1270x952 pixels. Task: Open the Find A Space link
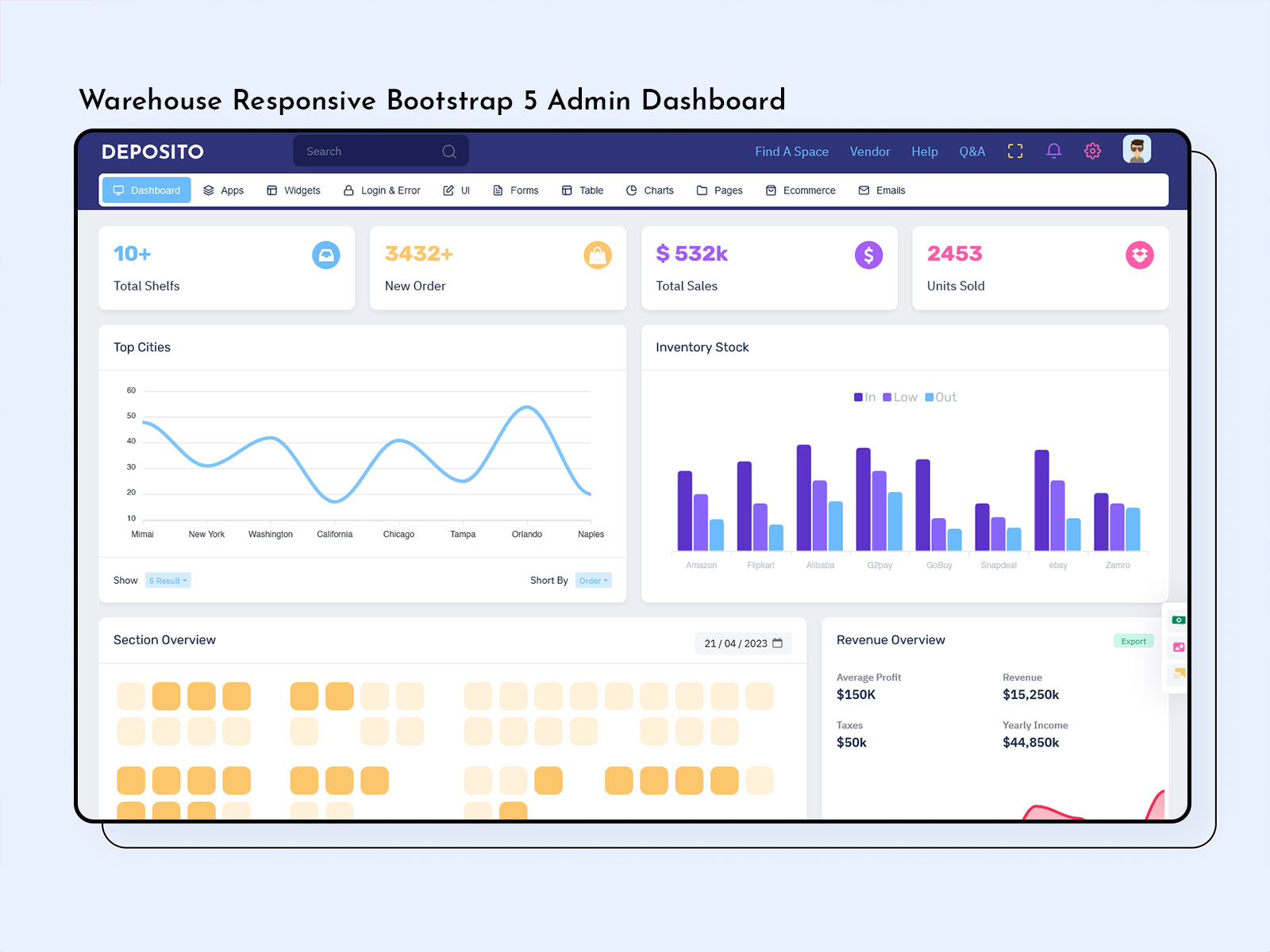[x=791, y=152]
